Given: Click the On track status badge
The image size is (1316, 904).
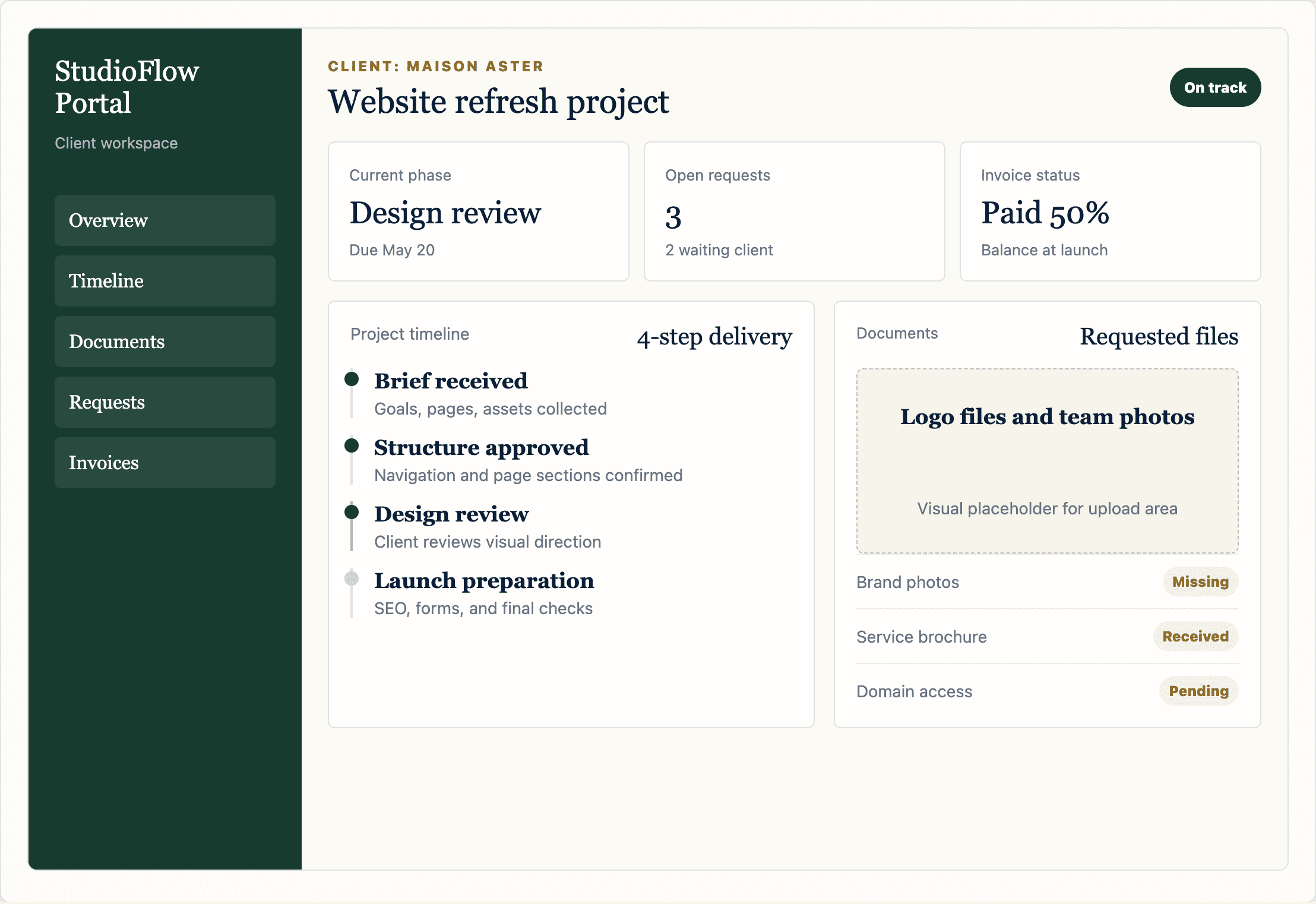Looking at the screenshot, I should click(x=1215, y=87).
